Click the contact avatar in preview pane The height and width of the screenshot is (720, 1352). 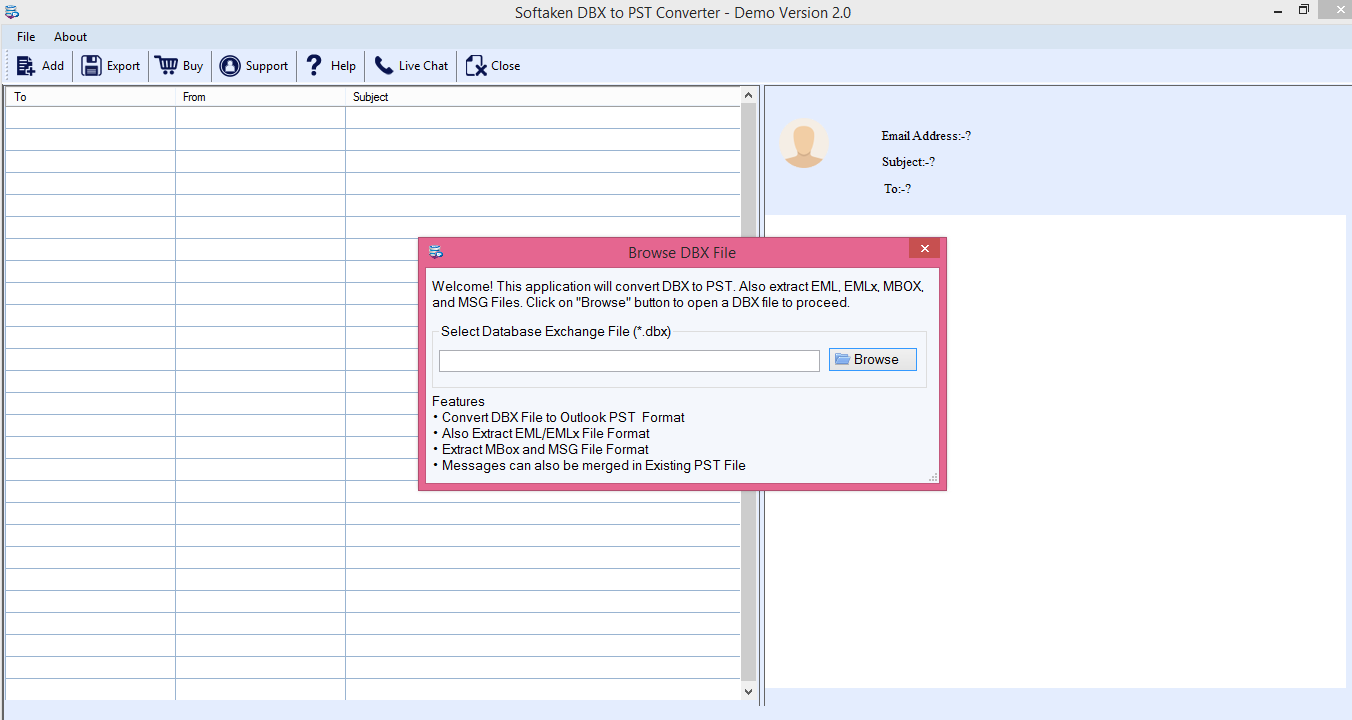tap(804, 143)
